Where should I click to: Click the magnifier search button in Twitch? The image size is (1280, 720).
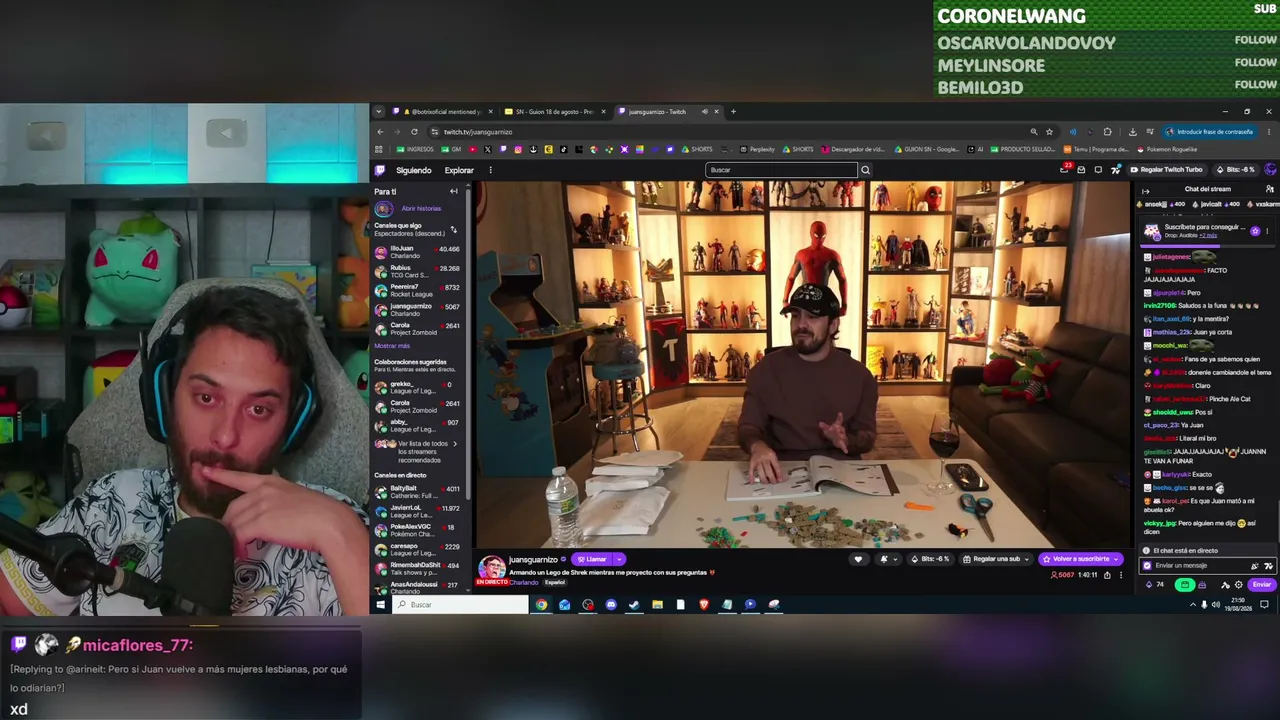[x=865, y=170]
